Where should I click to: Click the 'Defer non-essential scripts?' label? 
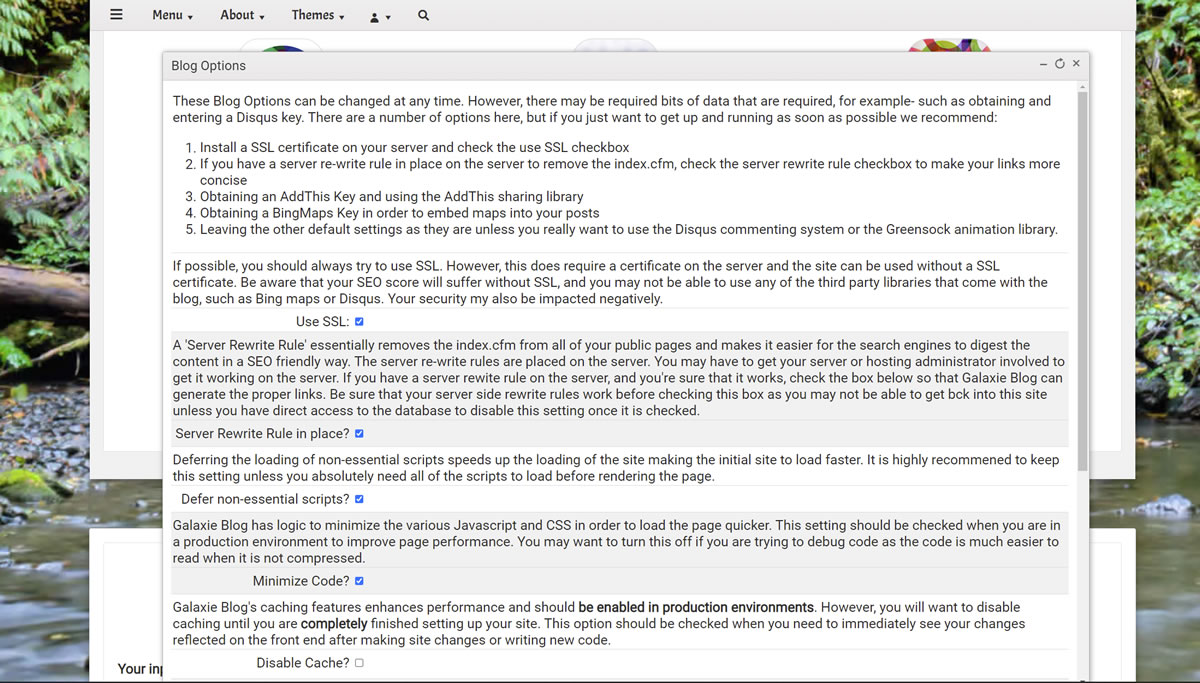point(265,499)
